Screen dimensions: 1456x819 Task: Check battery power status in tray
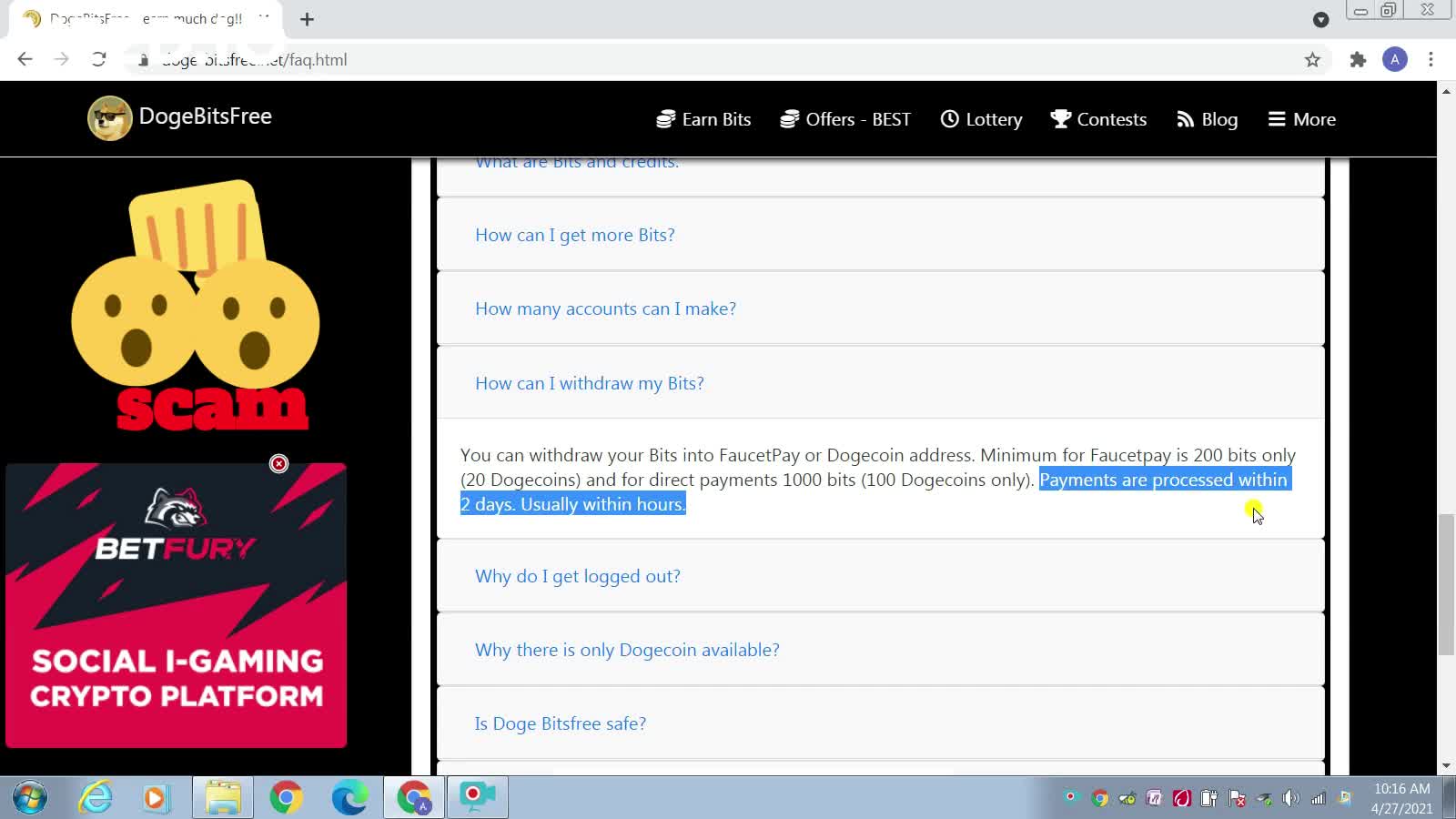point(1208,798)
